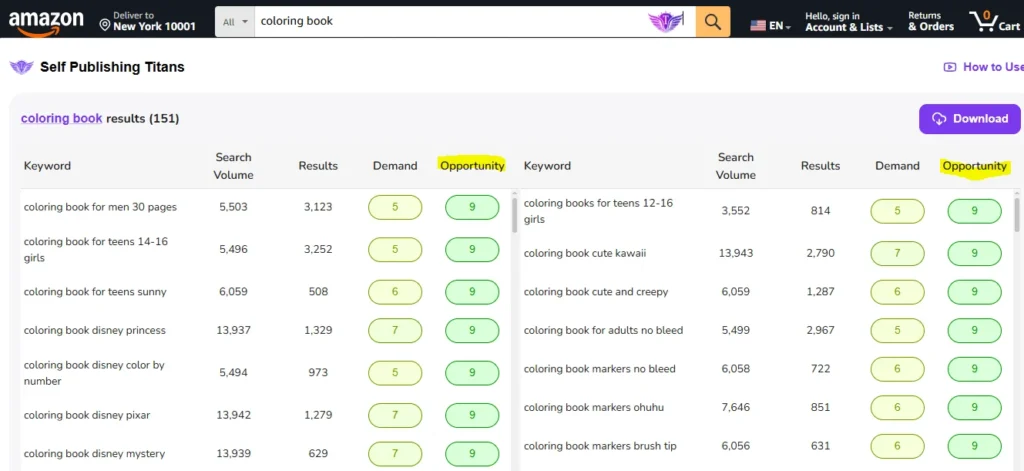Click right table Keyword header
Viewport: 1024px width, 471px height.
click(547, 166)
